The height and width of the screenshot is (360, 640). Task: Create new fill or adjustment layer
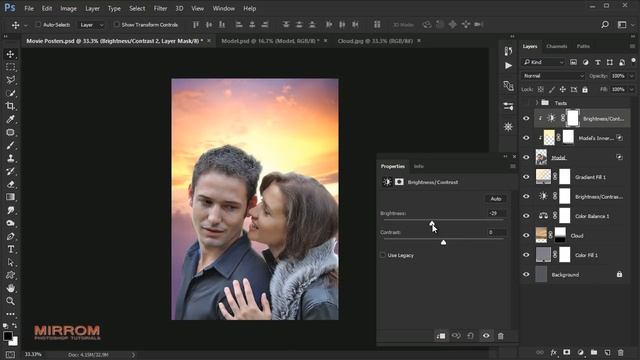(580, 352)
